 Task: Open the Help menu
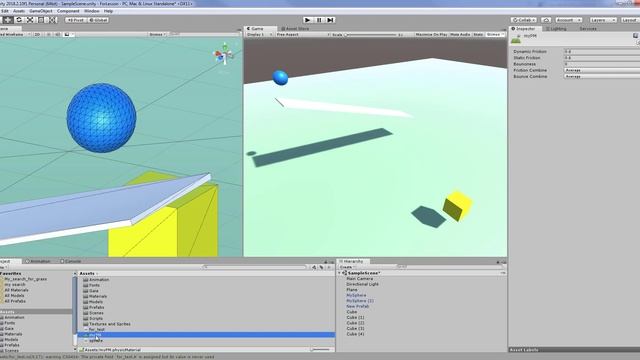(108, 11)
